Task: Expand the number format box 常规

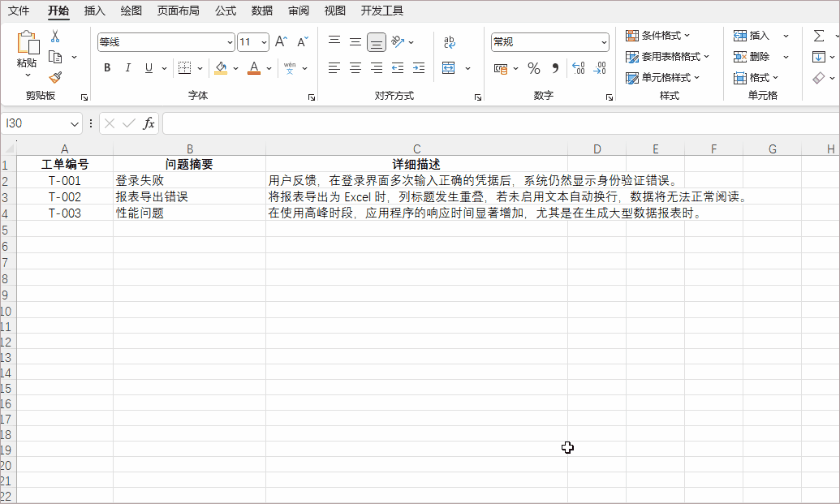Action: 549,42
